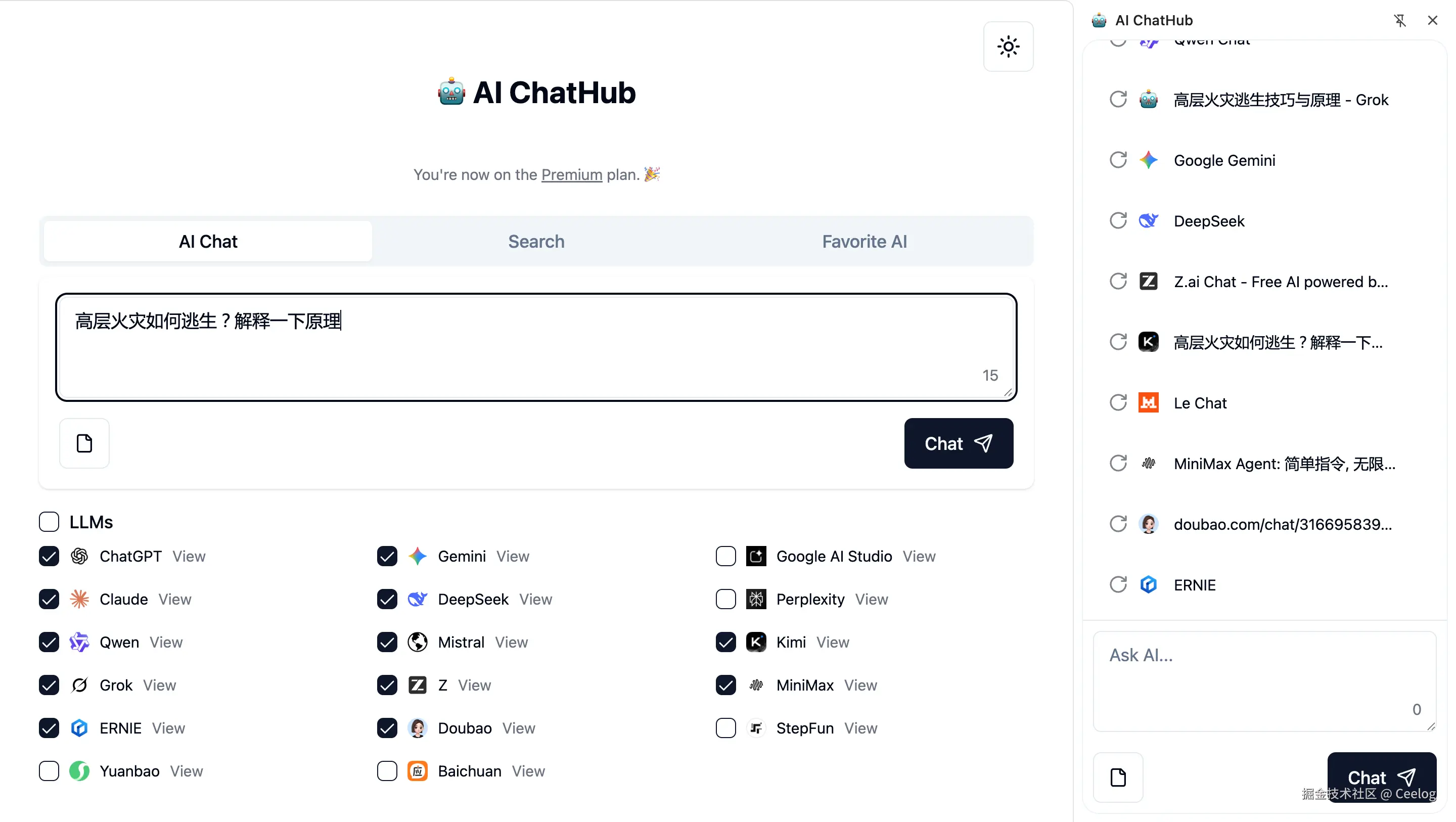Enable the Yuanbao model checkbox

point(49,770)
